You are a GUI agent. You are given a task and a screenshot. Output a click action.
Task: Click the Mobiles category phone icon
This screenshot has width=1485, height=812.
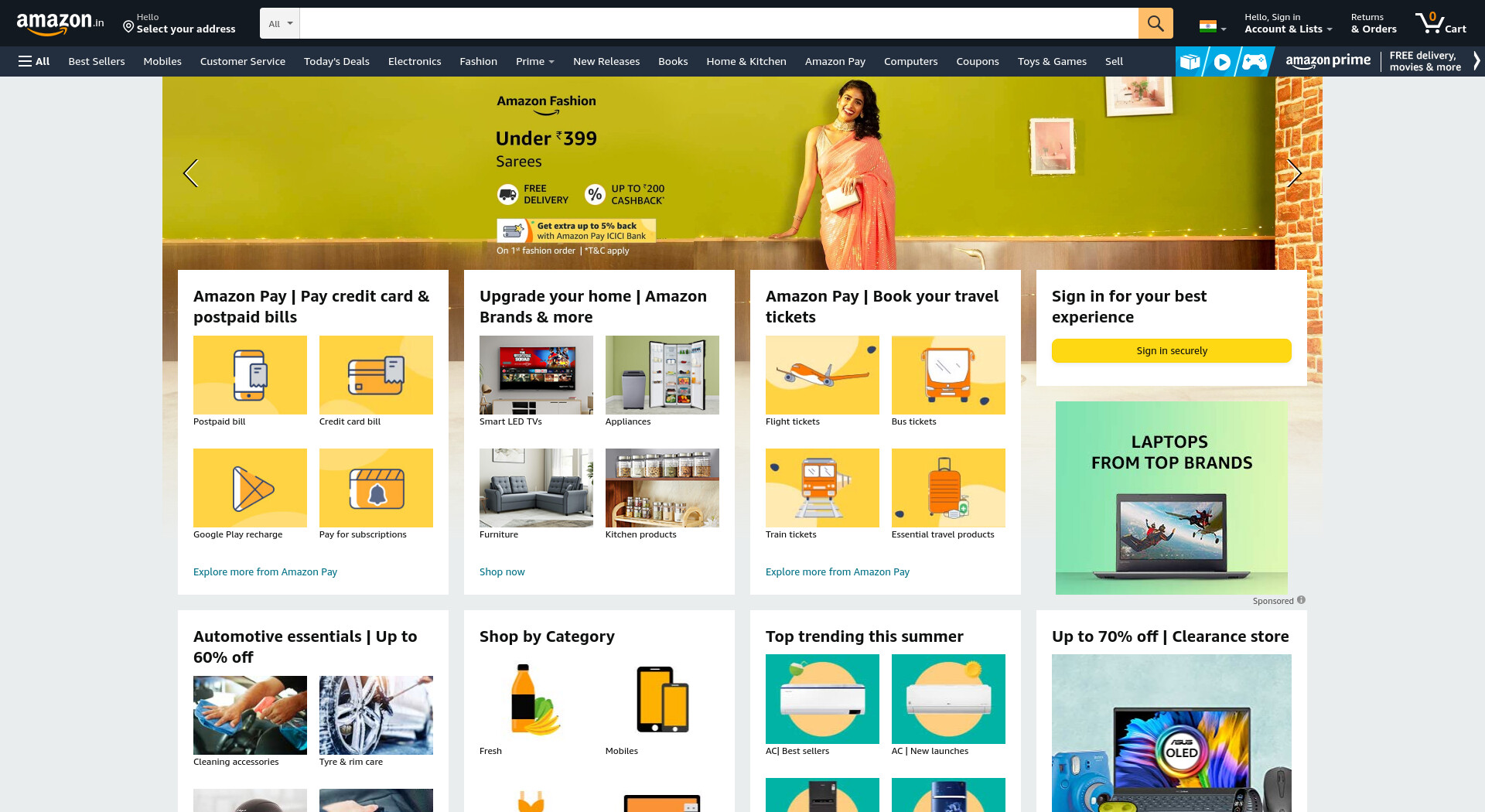[x=662, y=699]
